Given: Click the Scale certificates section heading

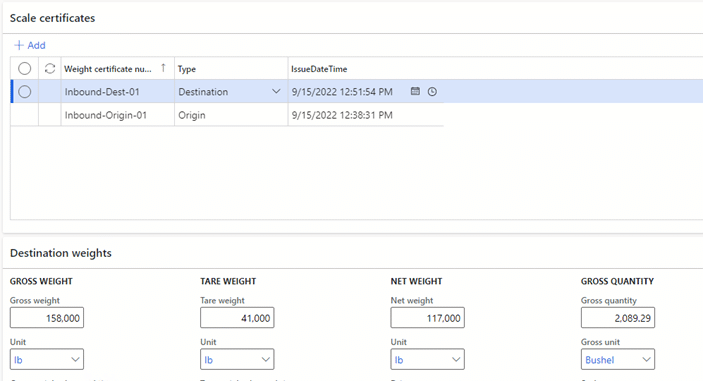Looking at the screenshot, I should [x=52, y=18].
